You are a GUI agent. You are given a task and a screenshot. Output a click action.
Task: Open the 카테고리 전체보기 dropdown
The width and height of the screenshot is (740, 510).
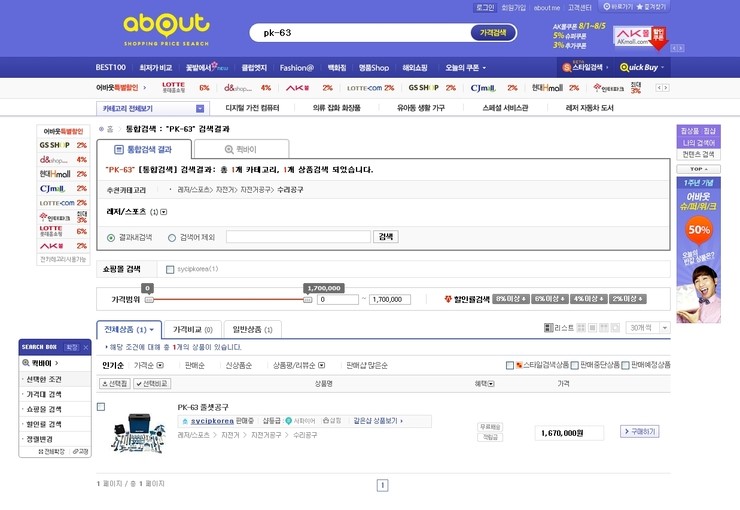tap(200, 109)
